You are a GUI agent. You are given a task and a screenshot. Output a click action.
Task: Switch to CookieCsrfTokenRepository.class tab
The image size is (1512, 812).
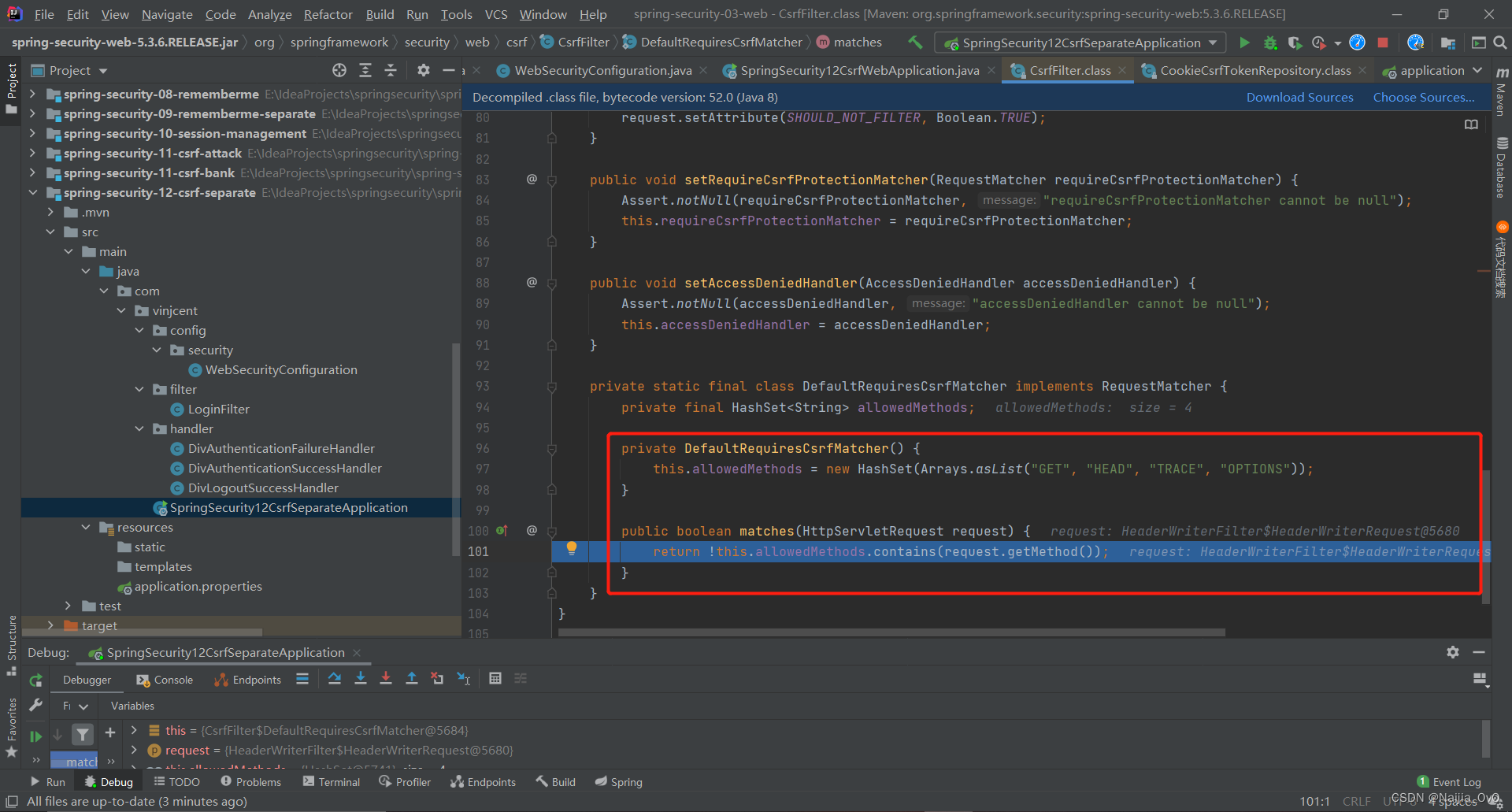[x=1255, y=70]
